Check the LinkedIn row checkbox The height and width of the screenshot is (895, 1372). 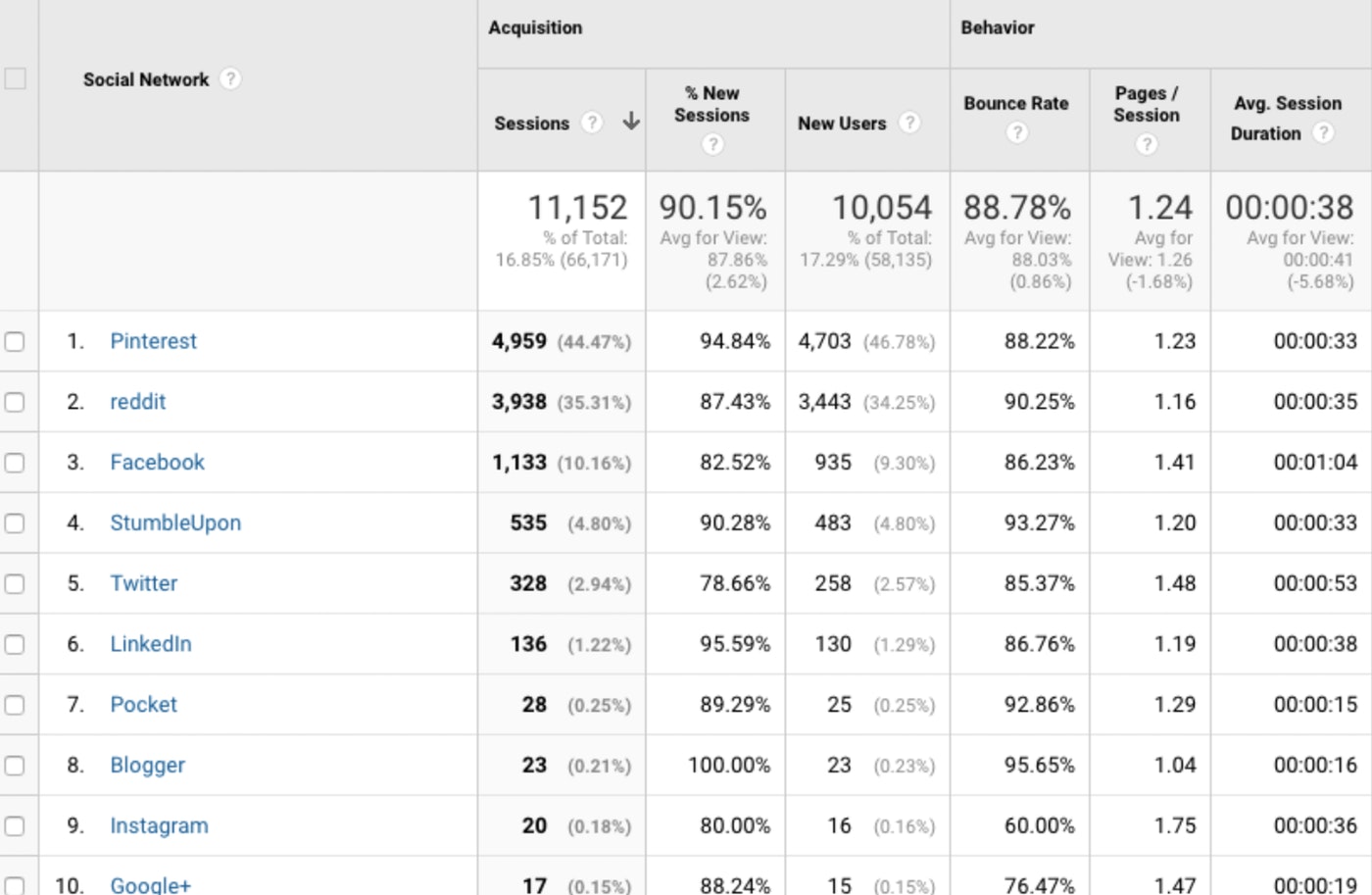pyautogui.click(x=14, y=645)
